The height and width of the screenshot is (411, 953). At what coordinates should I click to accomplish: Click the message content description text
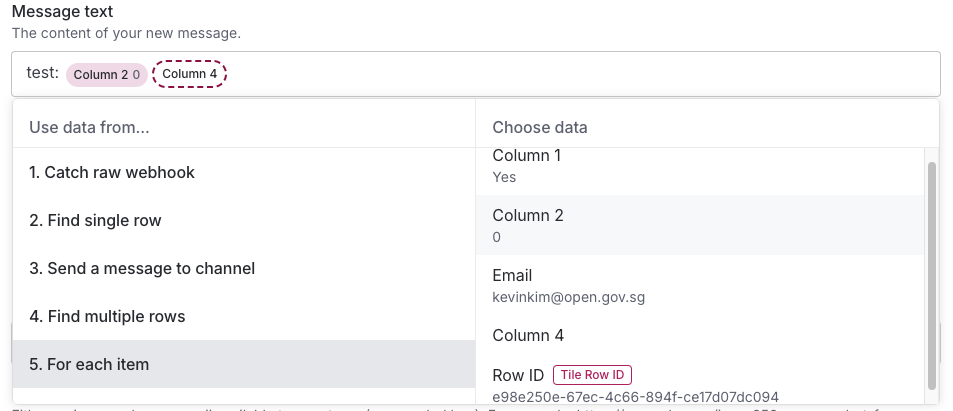click(126, 33)
